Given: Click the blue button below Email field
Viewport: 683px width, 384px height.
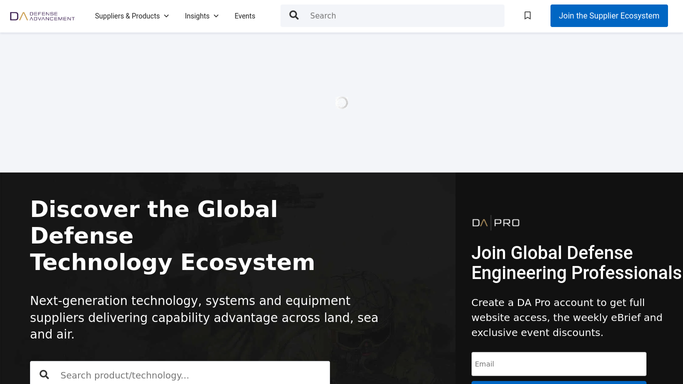Looking at the screenshot, I should pyautogui.click(x=558, y=383).
